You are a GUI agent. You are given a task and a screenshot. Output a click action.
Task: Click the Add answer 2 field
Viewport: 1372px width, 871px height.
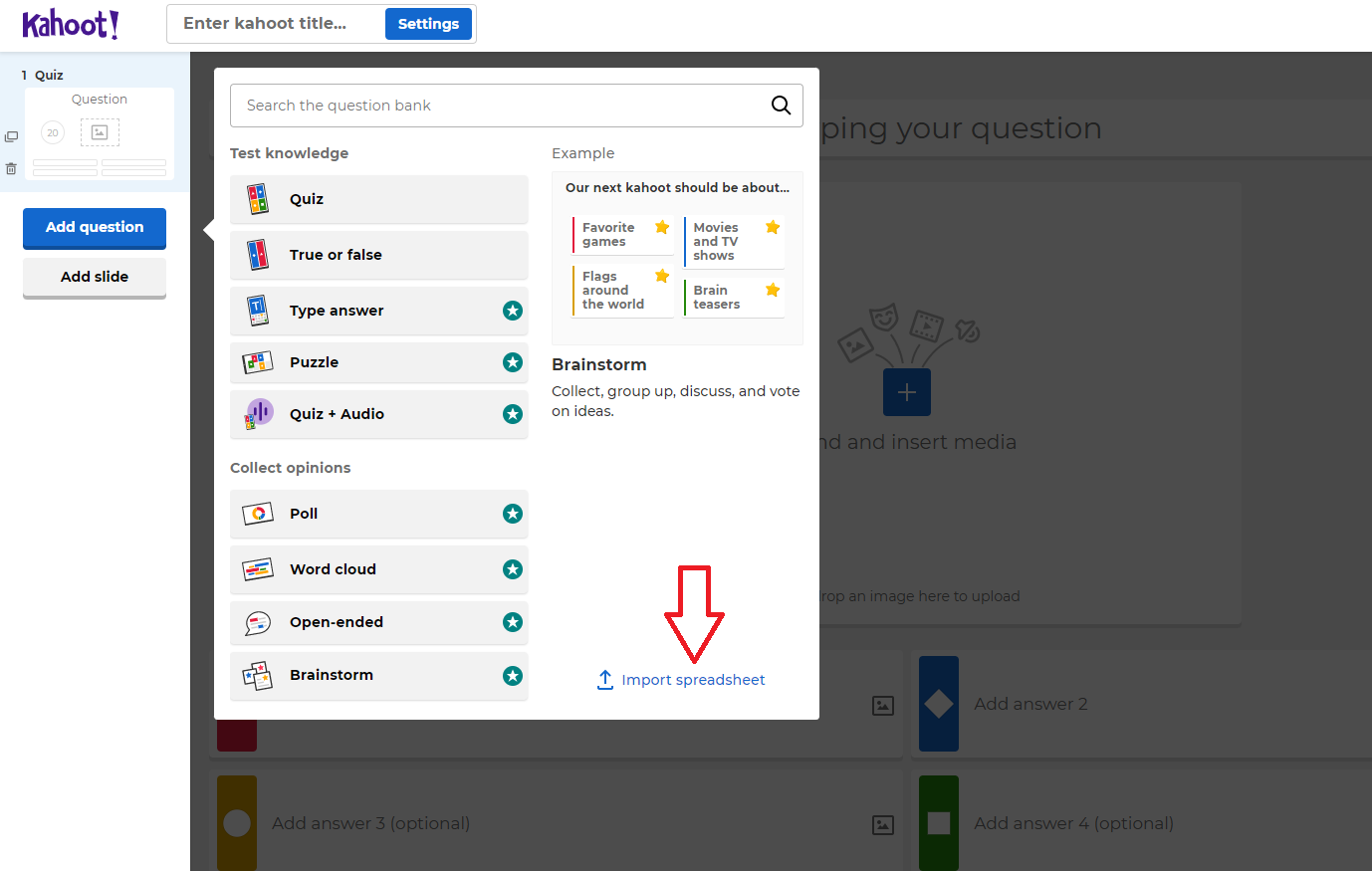(x=1140, y=704)
